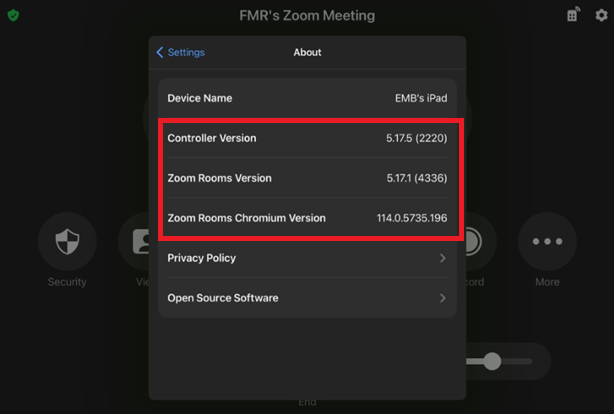Click the blue back chevron icon

160,52
